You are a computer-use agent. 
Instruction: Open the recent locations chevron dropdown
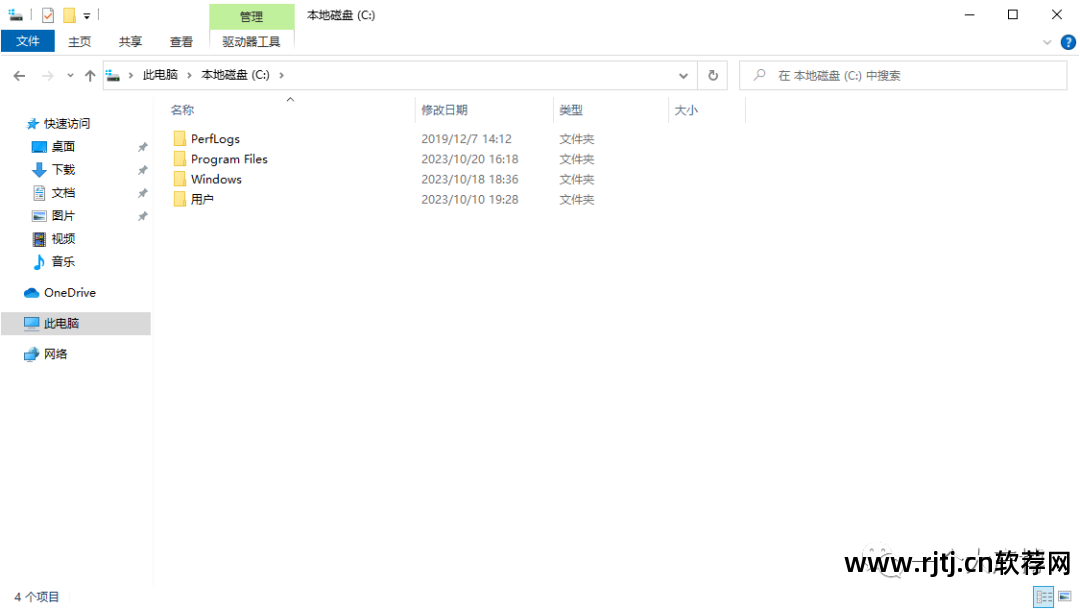pos(69,75)
